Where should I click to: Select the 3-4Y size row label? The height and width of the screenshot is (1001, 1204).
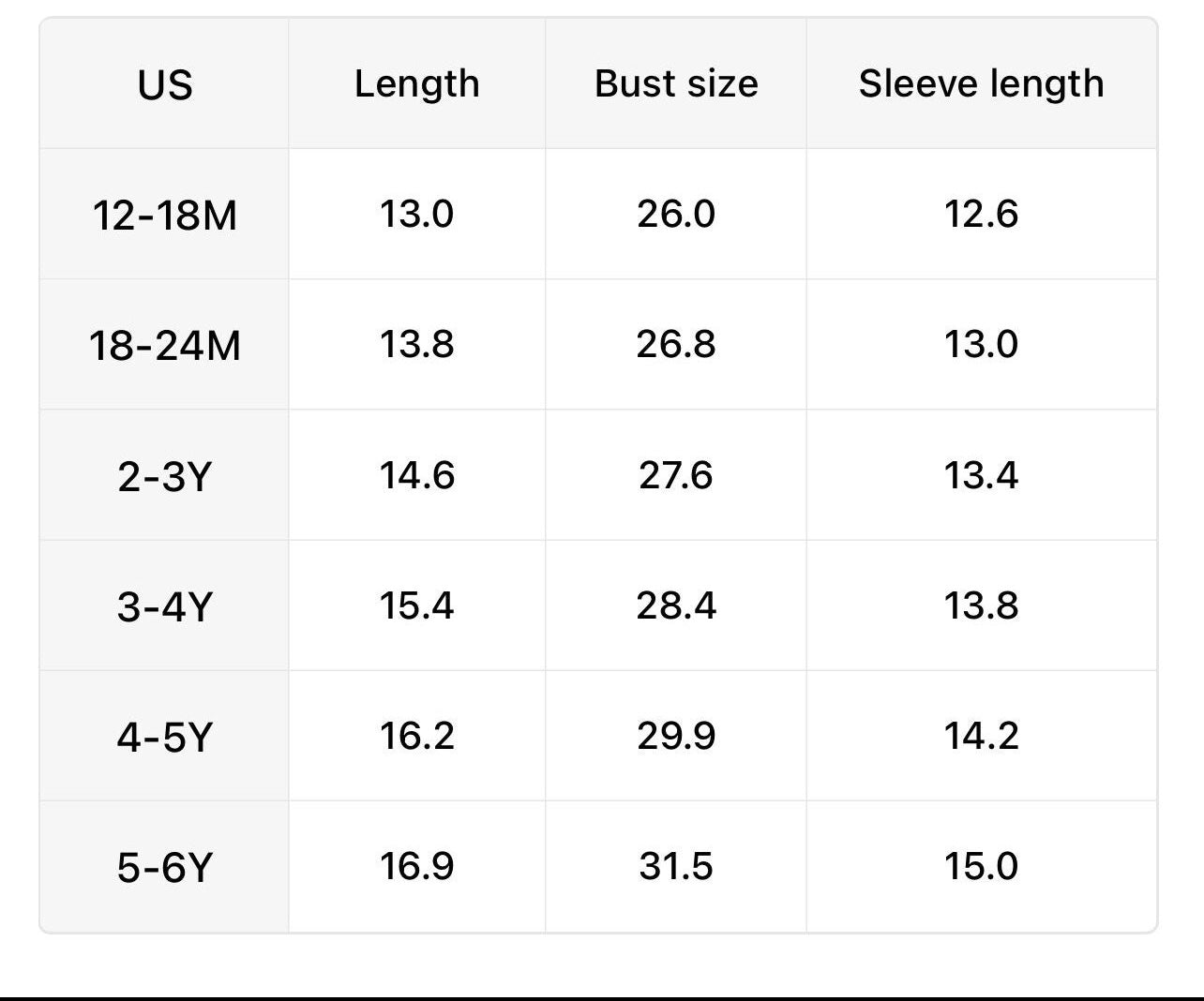(x=165, y=606)
